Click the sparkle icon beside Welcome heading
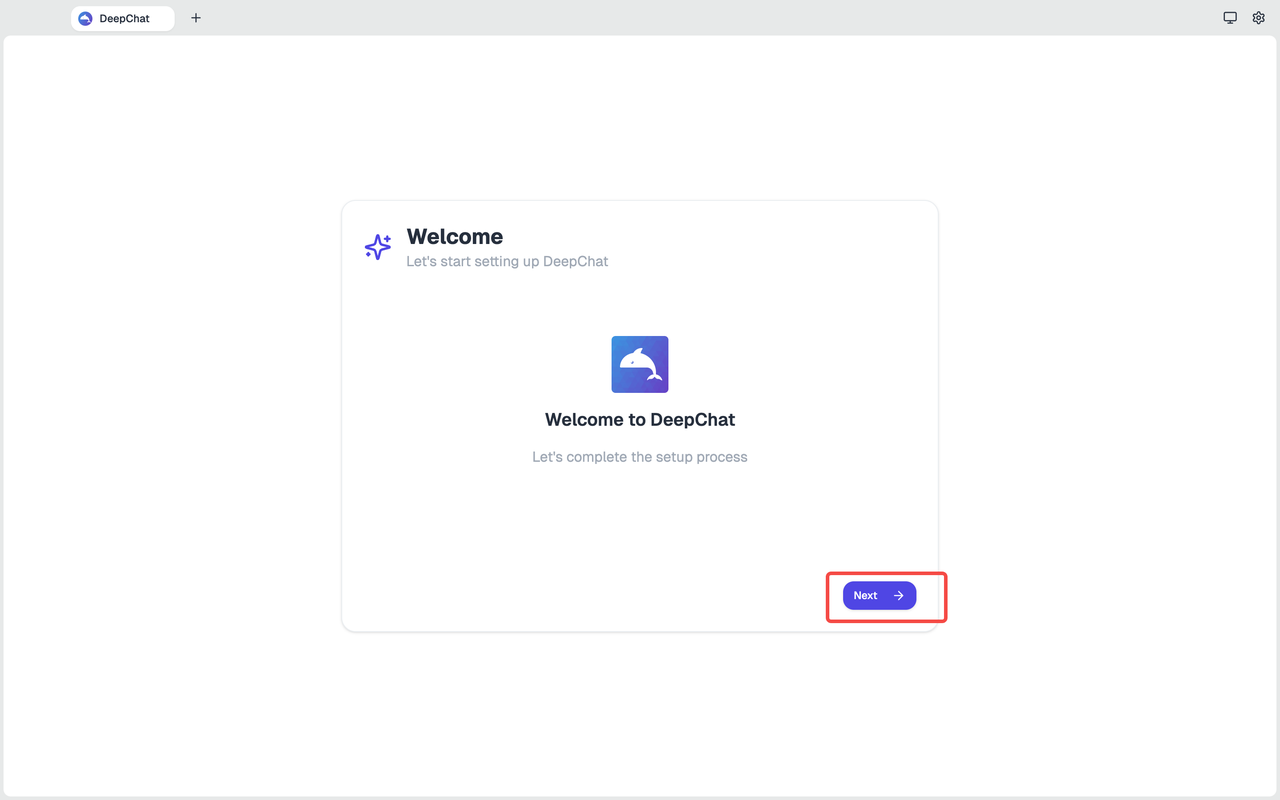The width and height of the screenshot is (1280, 800). [x=377, y=246]
